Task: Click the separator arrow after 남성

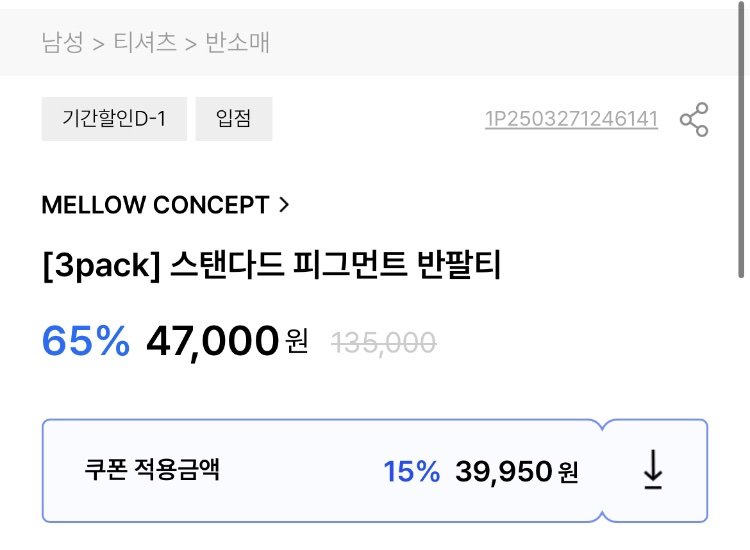Action: (98, 43)
